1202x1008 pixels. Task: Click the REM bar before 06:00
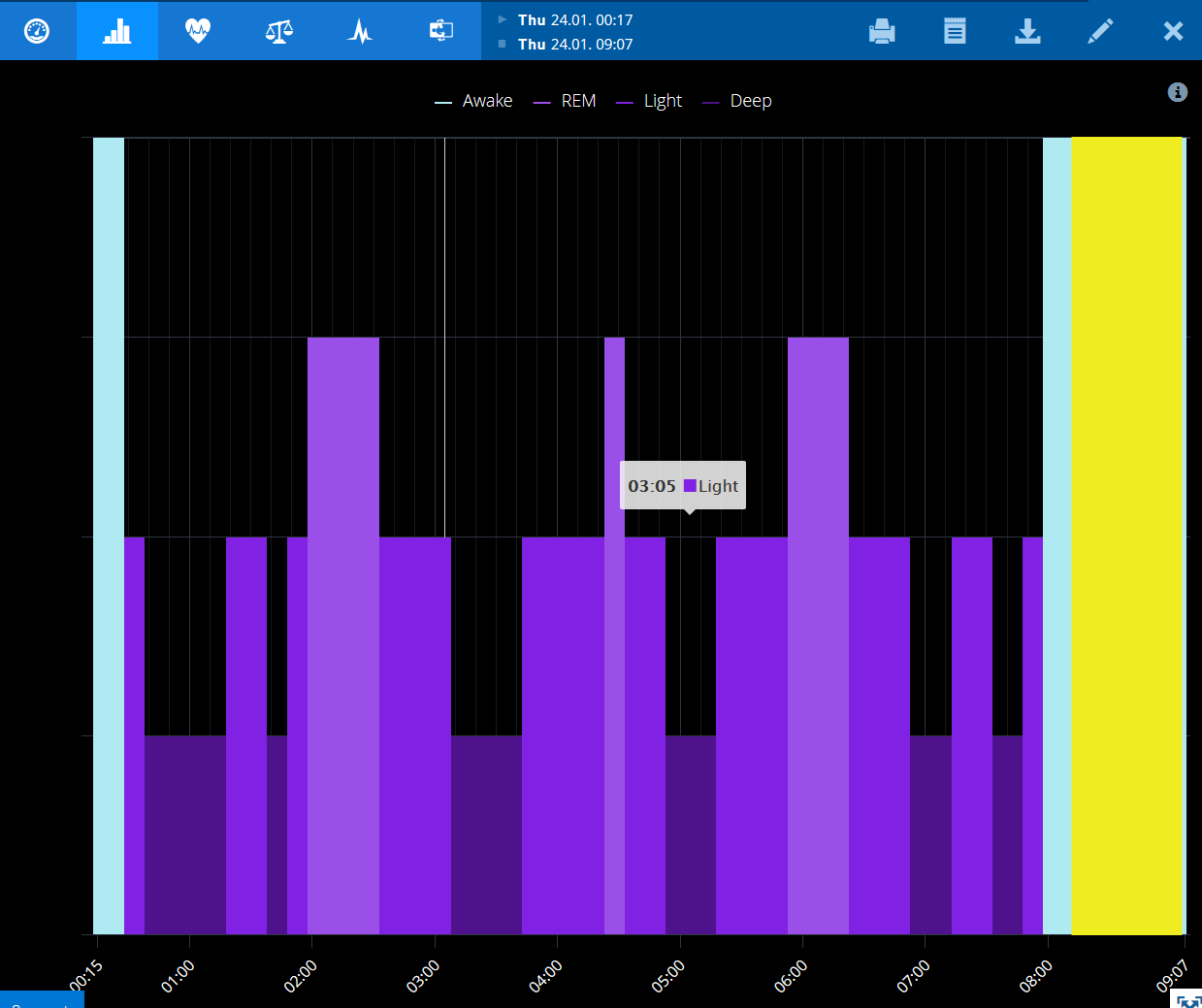[x=818, y=635]
